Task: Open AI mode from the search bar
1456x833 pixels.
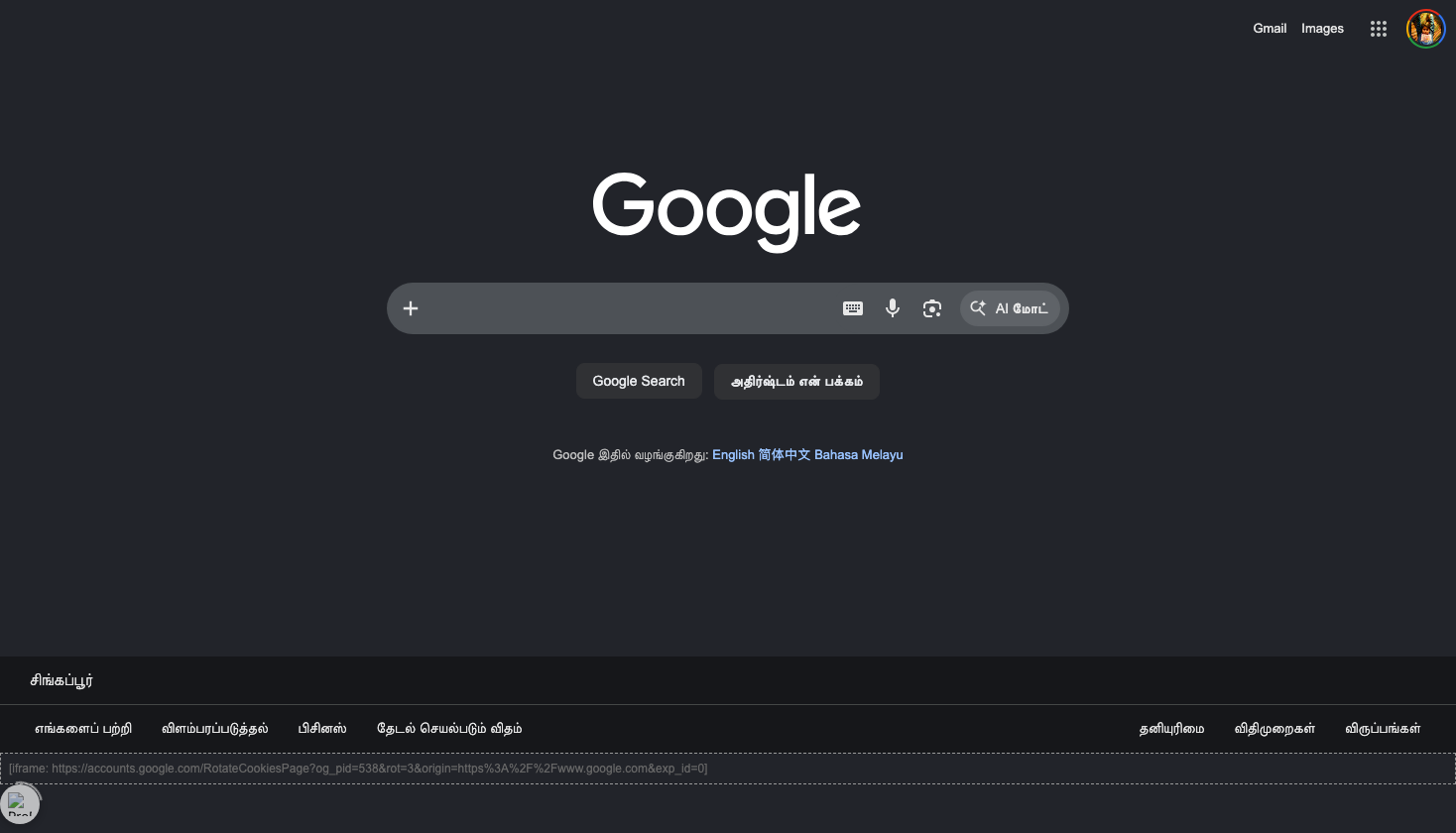Action: point(1010,308)
